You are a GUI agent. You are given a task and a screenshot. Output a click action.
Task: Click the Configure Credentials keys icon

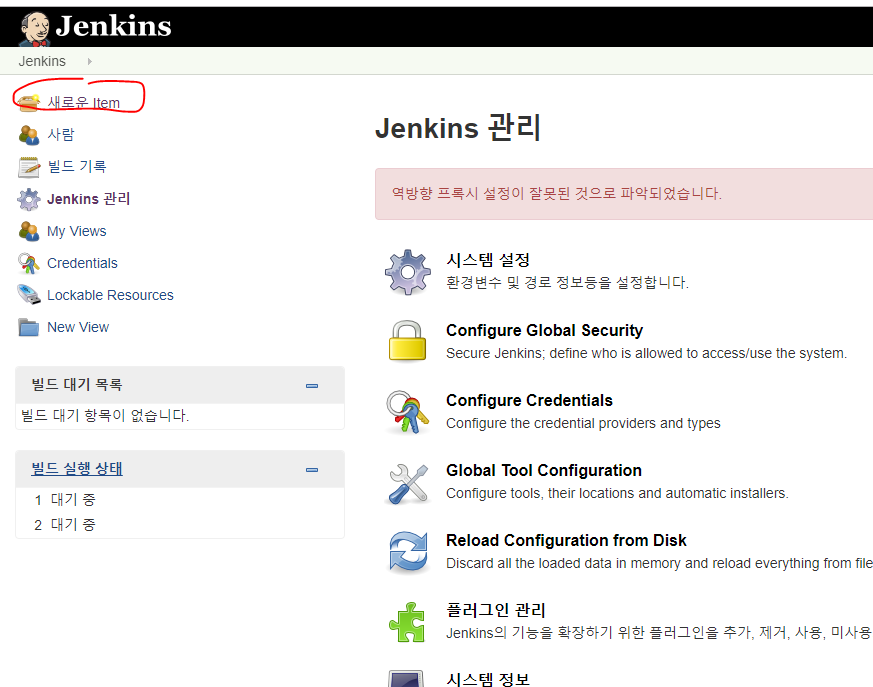pyautogui.click(x=408, y=413)
